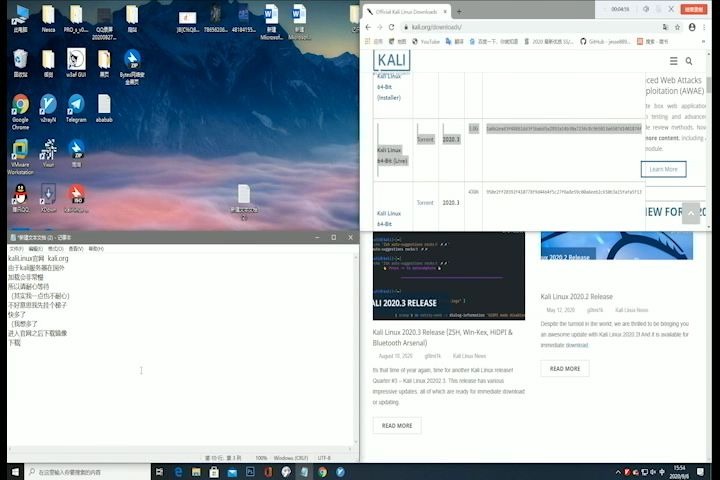Open Notepad Format menu
The image size is (720, 480).
56,248
